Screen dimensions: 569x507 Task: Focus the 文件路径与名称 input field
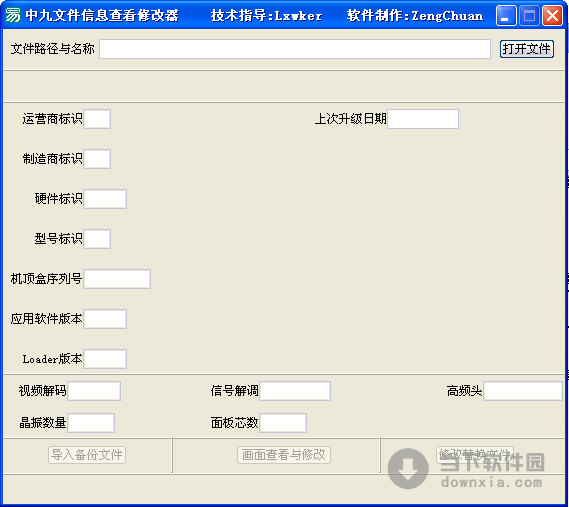tap(295, 49)
